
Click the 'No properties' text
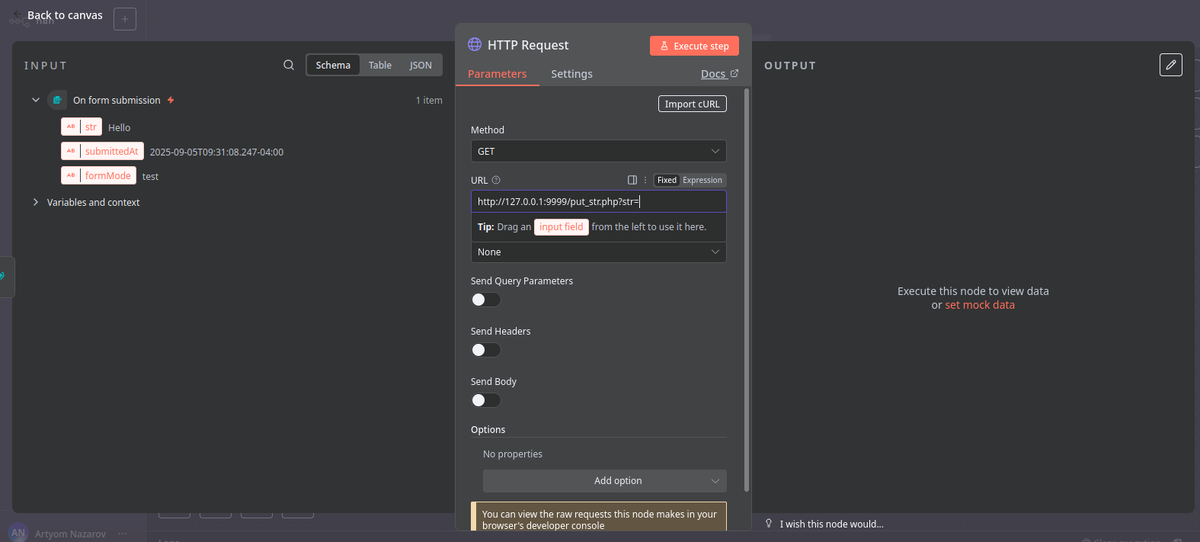click(513, 454)
